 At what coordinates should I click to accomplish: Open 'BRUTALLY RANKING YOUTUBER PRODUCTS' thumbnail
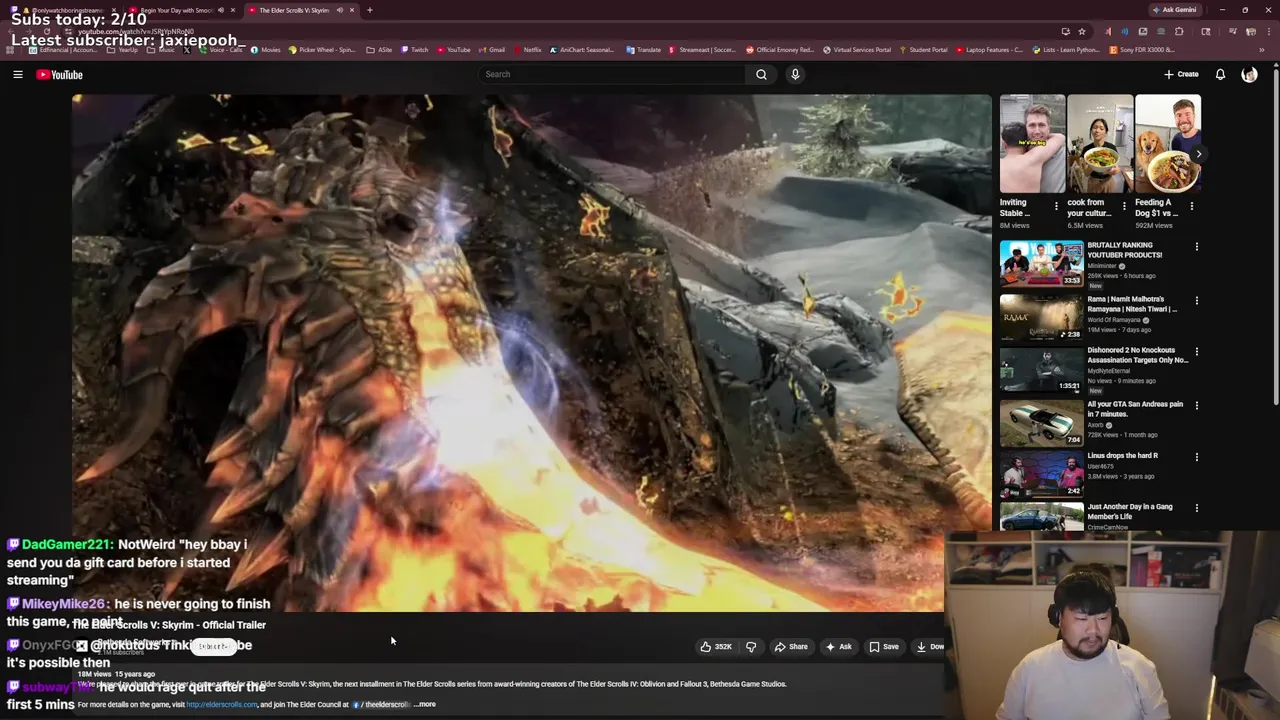click(x=1041, y=263)
